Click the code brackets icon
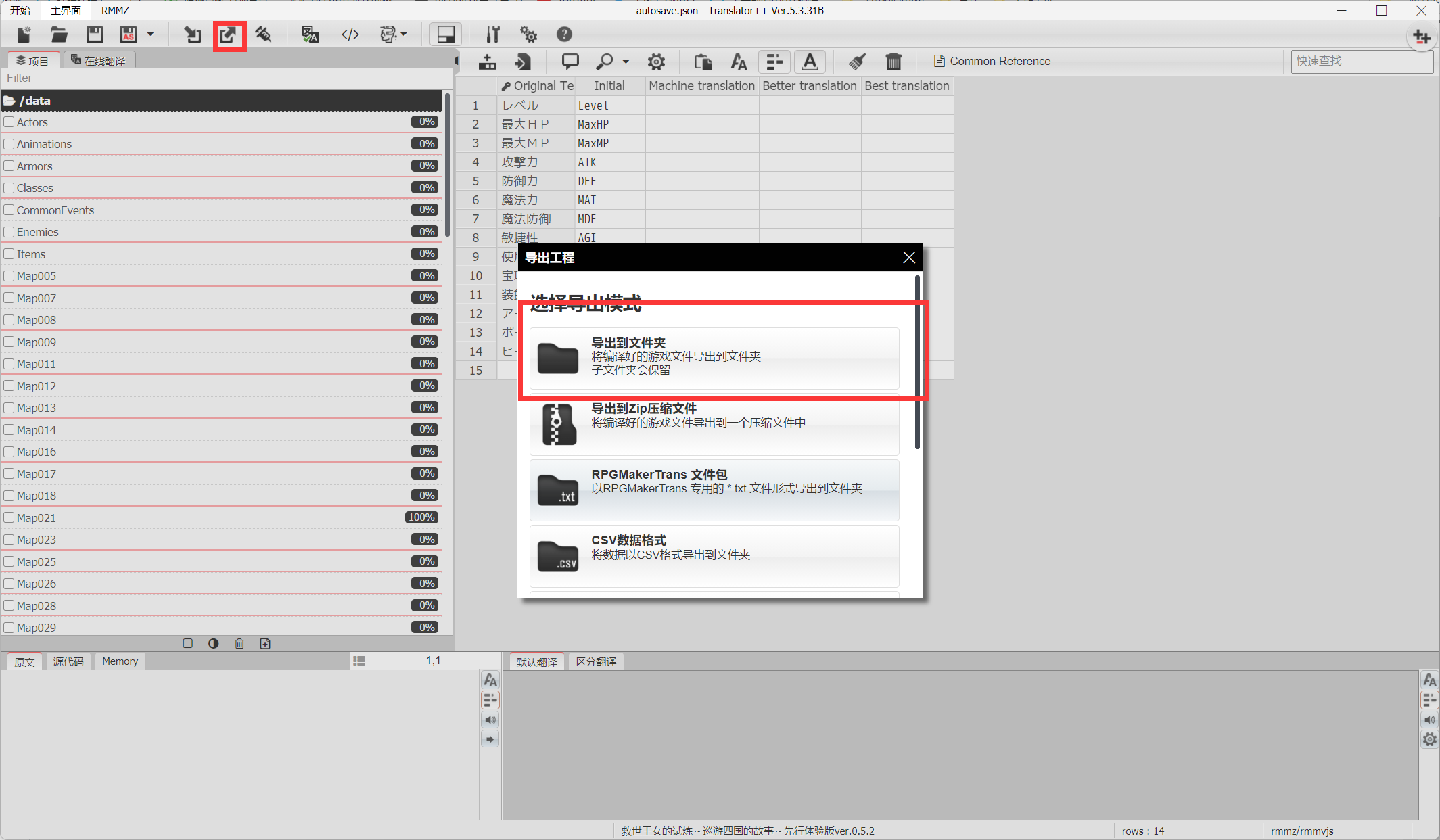Viewport: 1440px width, 840px height. (x=350, y=34)
